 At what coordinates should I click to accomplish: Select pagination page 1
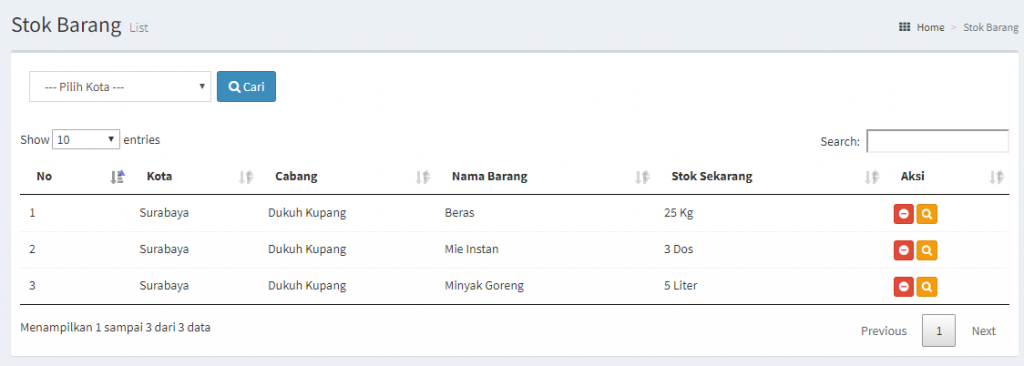pos(938,331)
